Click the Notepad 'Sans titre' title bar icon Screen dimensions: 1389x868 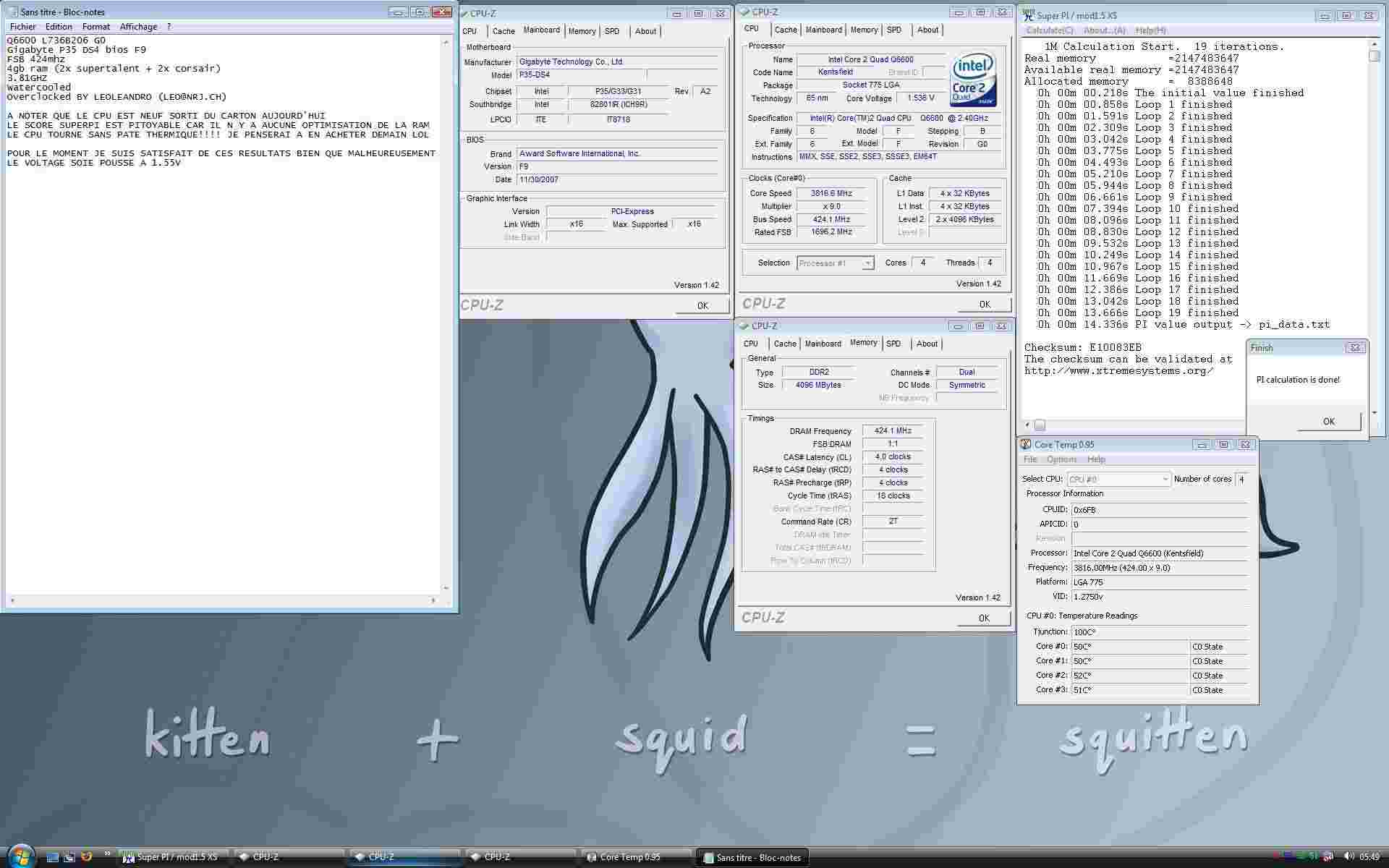[12, 12]
